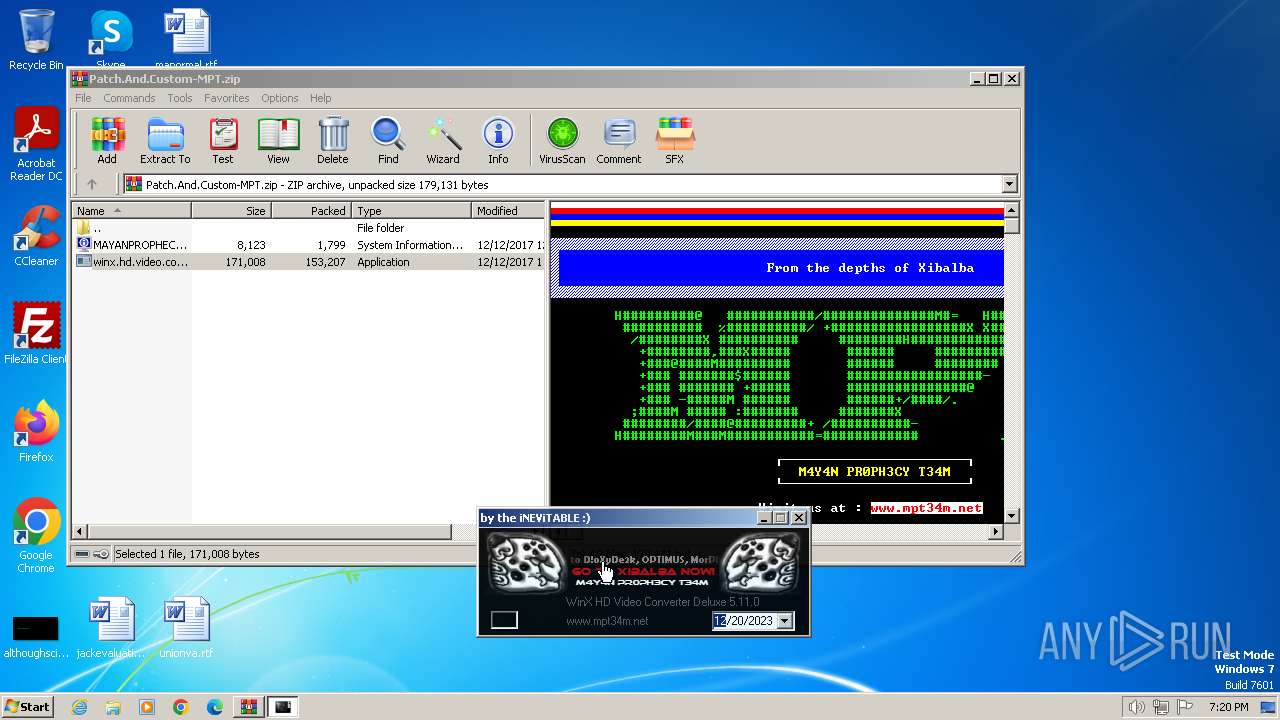This screenshot has height=720, width=1280.
Task: Click status bar drive icon
Action: coord(82,553)
